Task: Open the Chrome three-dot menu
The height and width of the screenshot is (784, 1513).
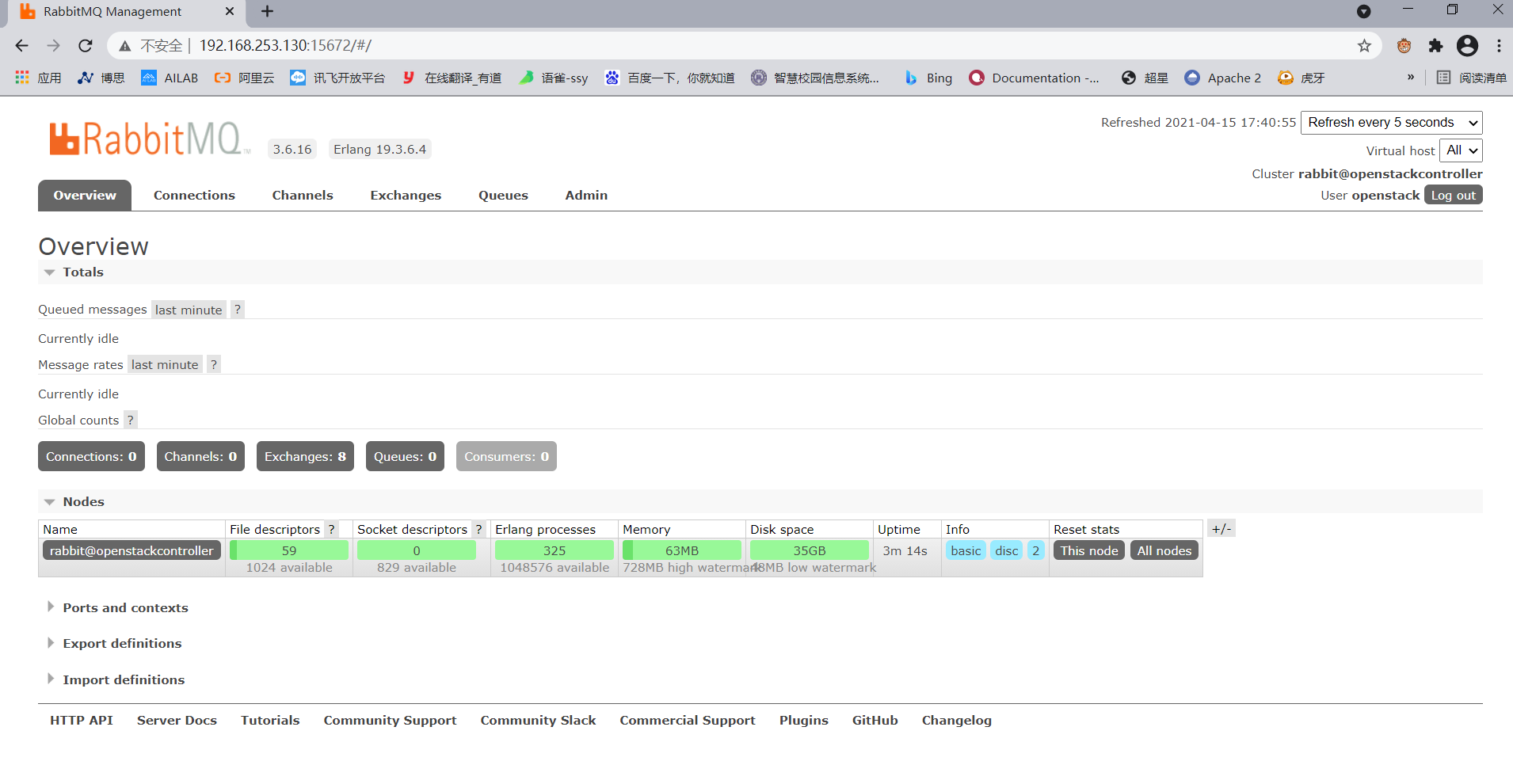Action: [1499, 46]
